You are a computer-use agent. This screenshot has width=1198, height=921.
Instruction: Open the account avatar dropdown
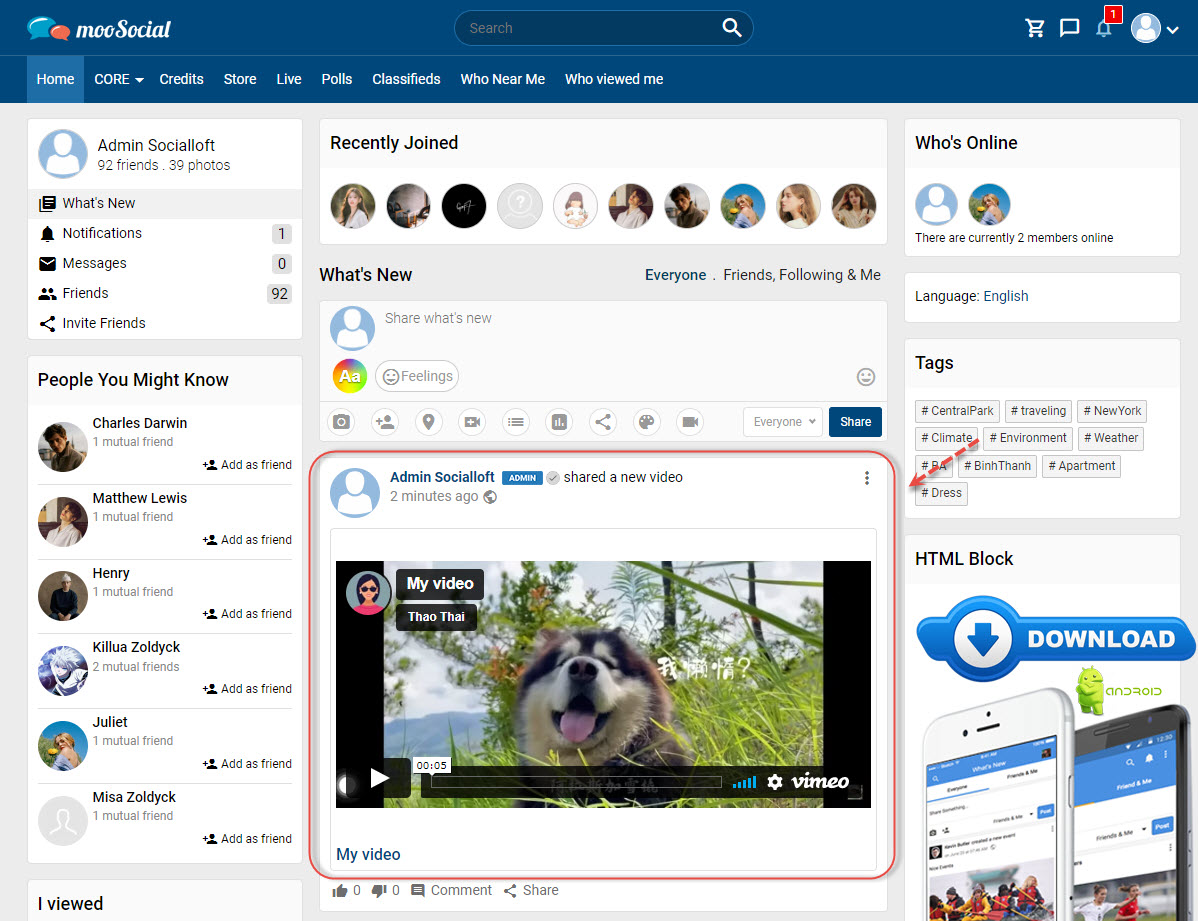click(x=1154, y=28)
